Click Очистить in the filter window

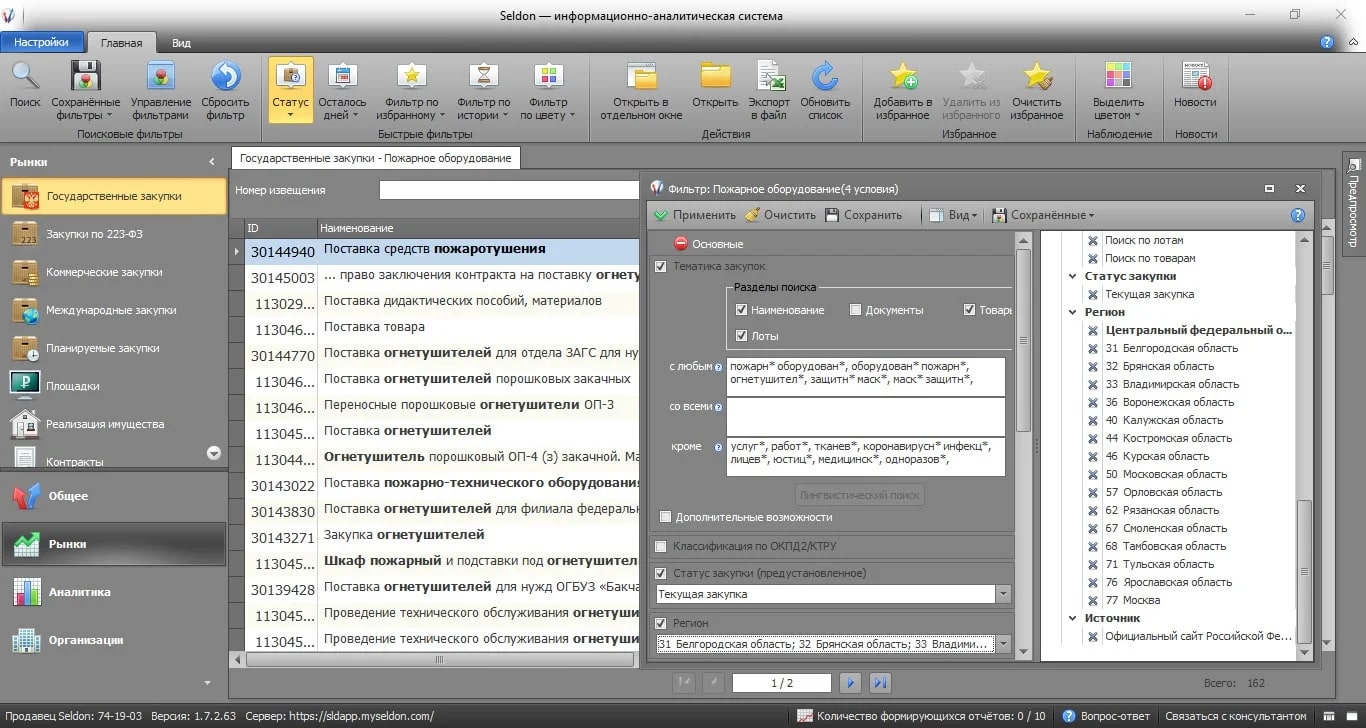pyautogui.click(x=780, y=215)
